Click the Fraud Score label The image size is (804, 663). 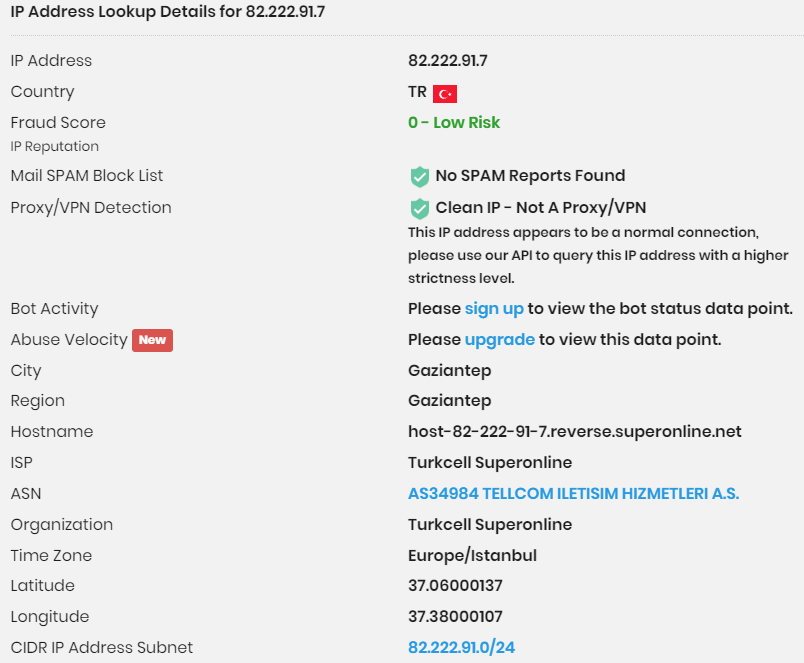point(58,123)
